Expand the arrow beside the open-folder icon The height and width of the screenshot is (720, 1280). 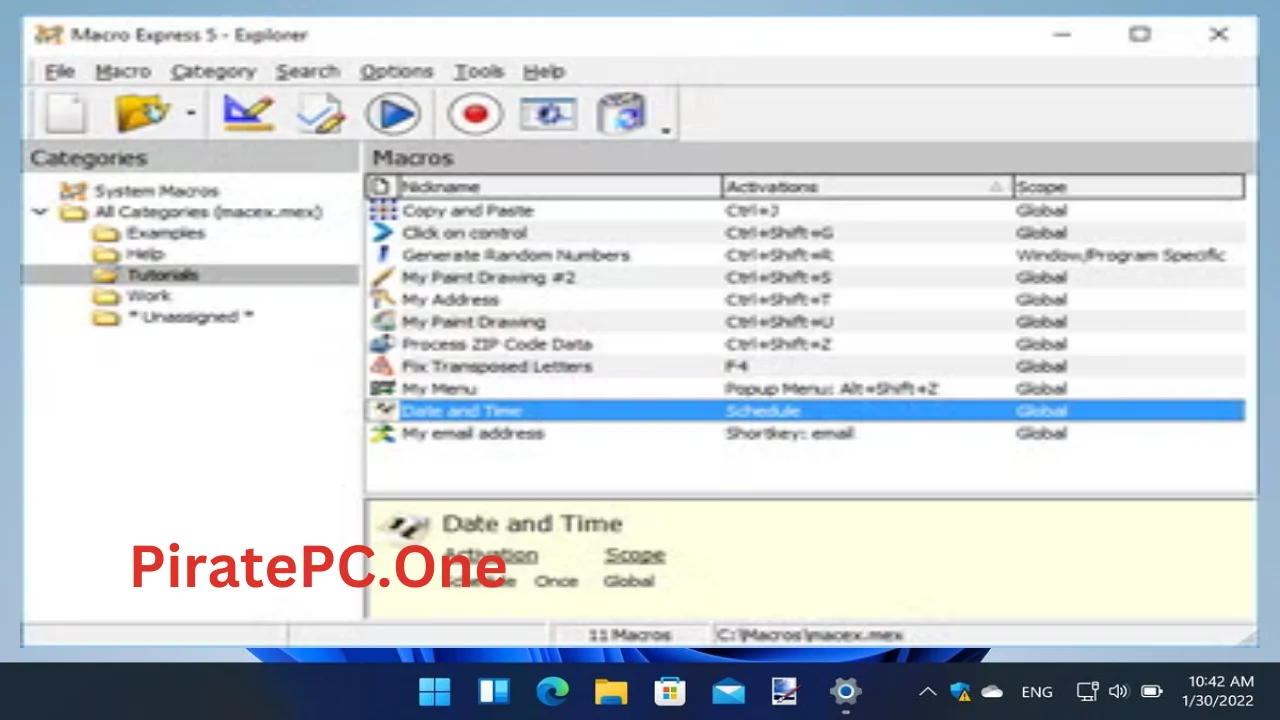coord(190,114)
